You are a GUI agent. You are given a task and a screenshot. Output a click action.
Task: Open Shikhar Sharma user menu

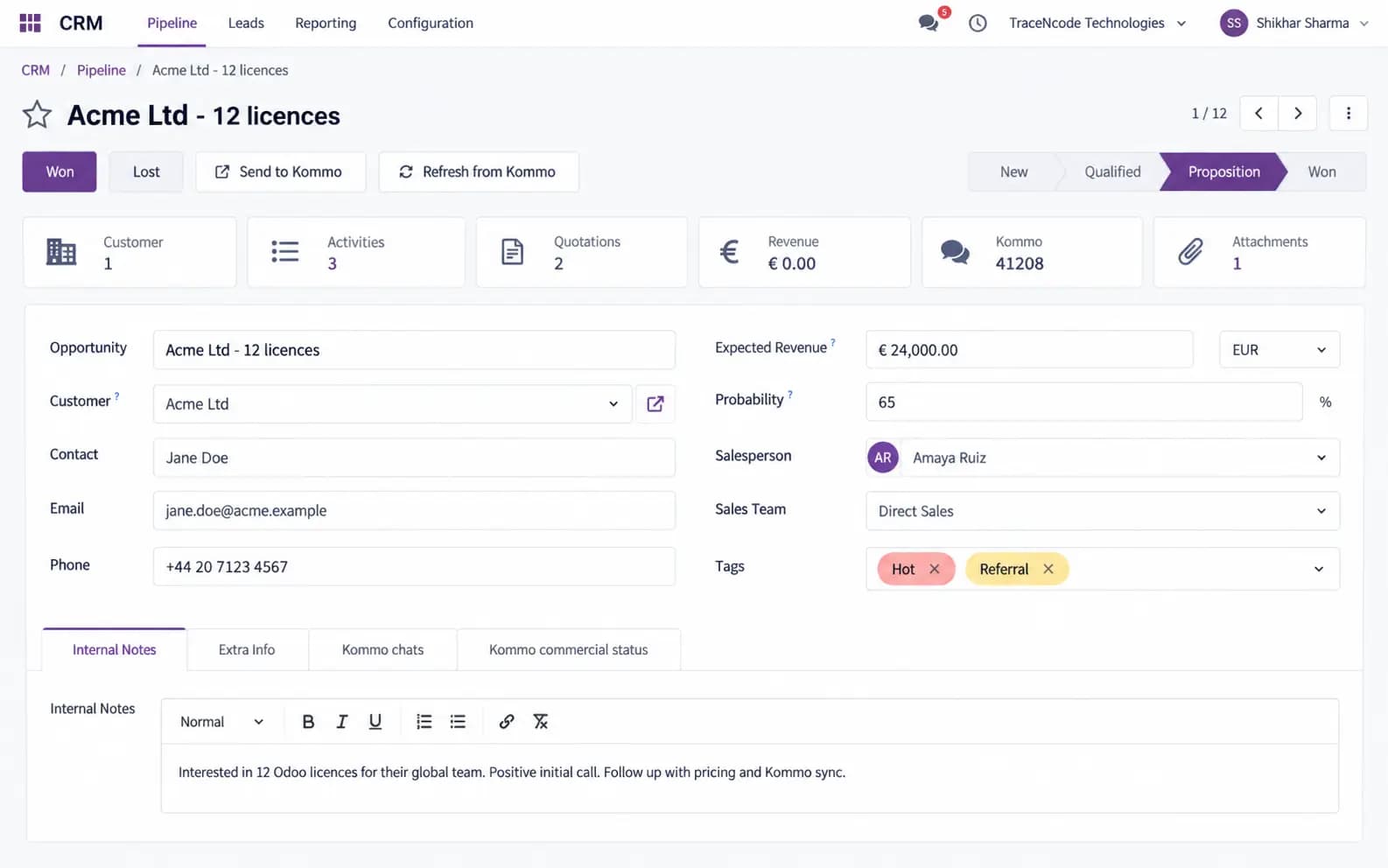tap(1294, 23)
